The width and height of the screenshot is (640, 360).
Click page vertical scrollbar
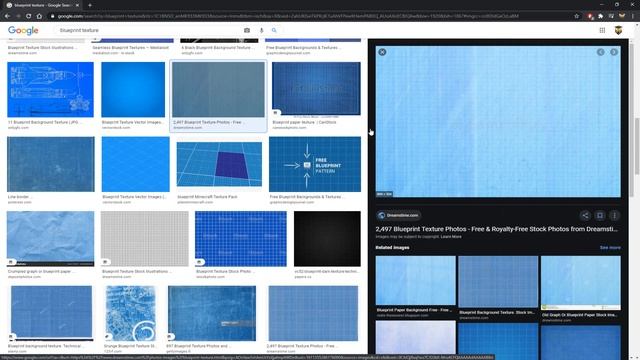(637, 146)
